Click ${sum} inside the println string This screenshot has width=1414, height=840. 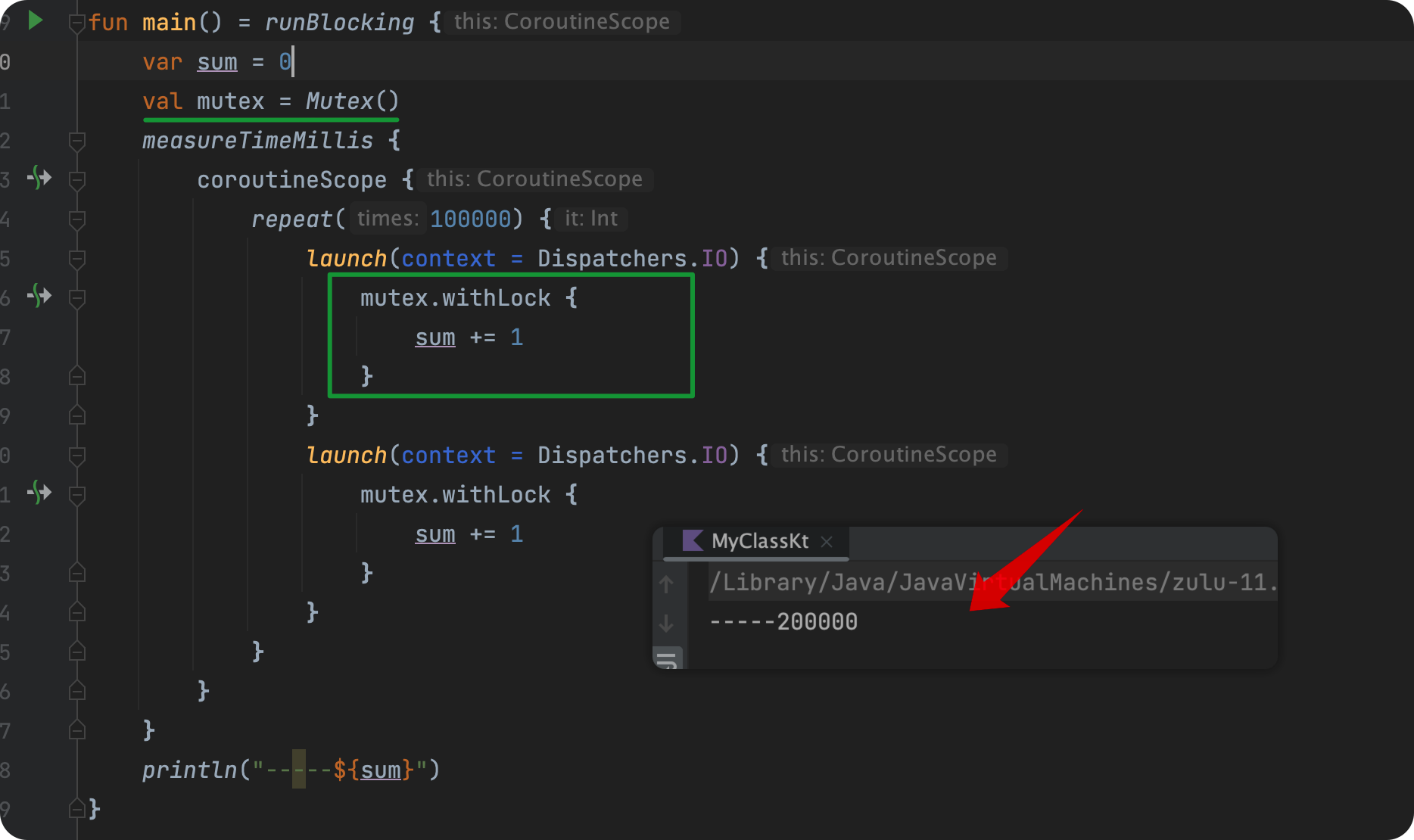pyautogui.click(x=374, y=770)
